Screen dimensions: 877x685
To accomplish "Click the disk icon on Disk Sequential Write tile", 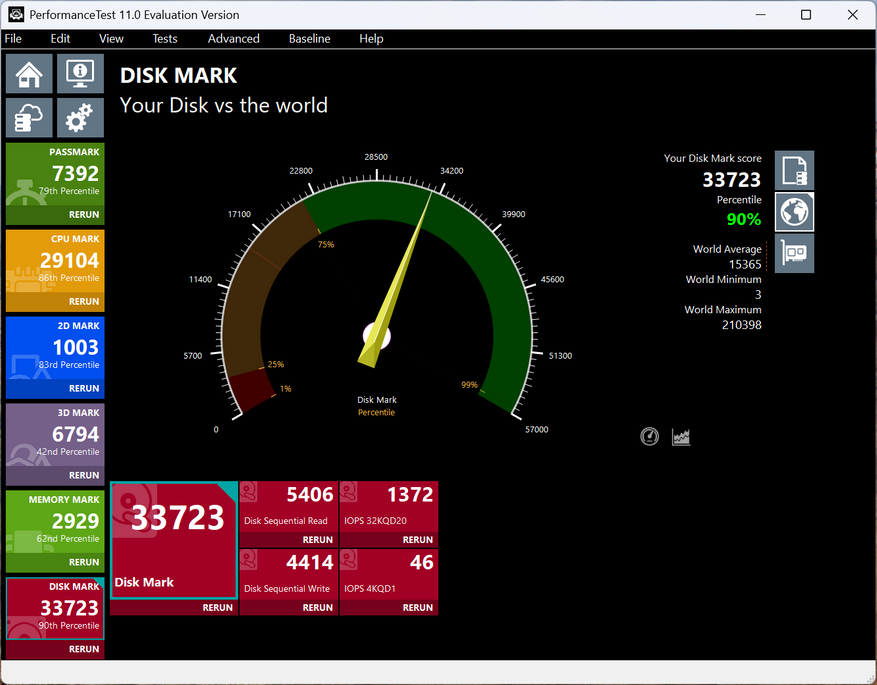I will [248, 560].
